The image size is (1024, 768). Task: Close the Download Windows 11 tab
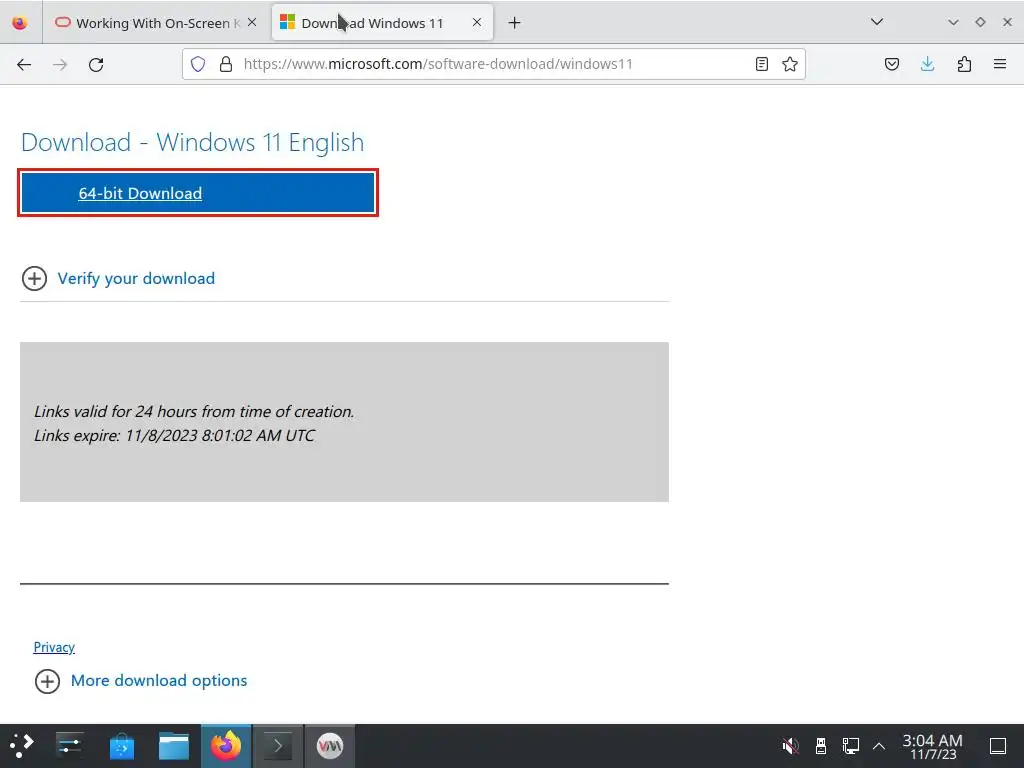477,22
